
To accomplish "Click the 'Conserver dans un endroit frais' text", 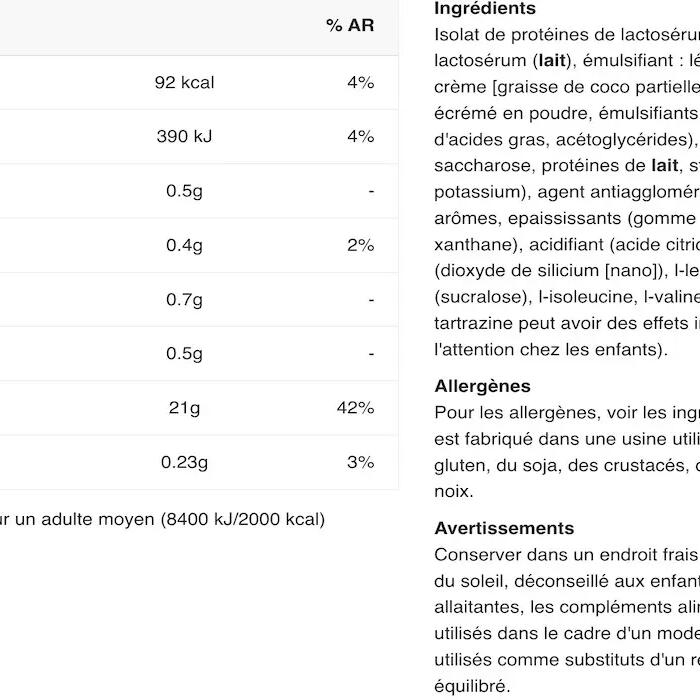I will click(566, 555).
